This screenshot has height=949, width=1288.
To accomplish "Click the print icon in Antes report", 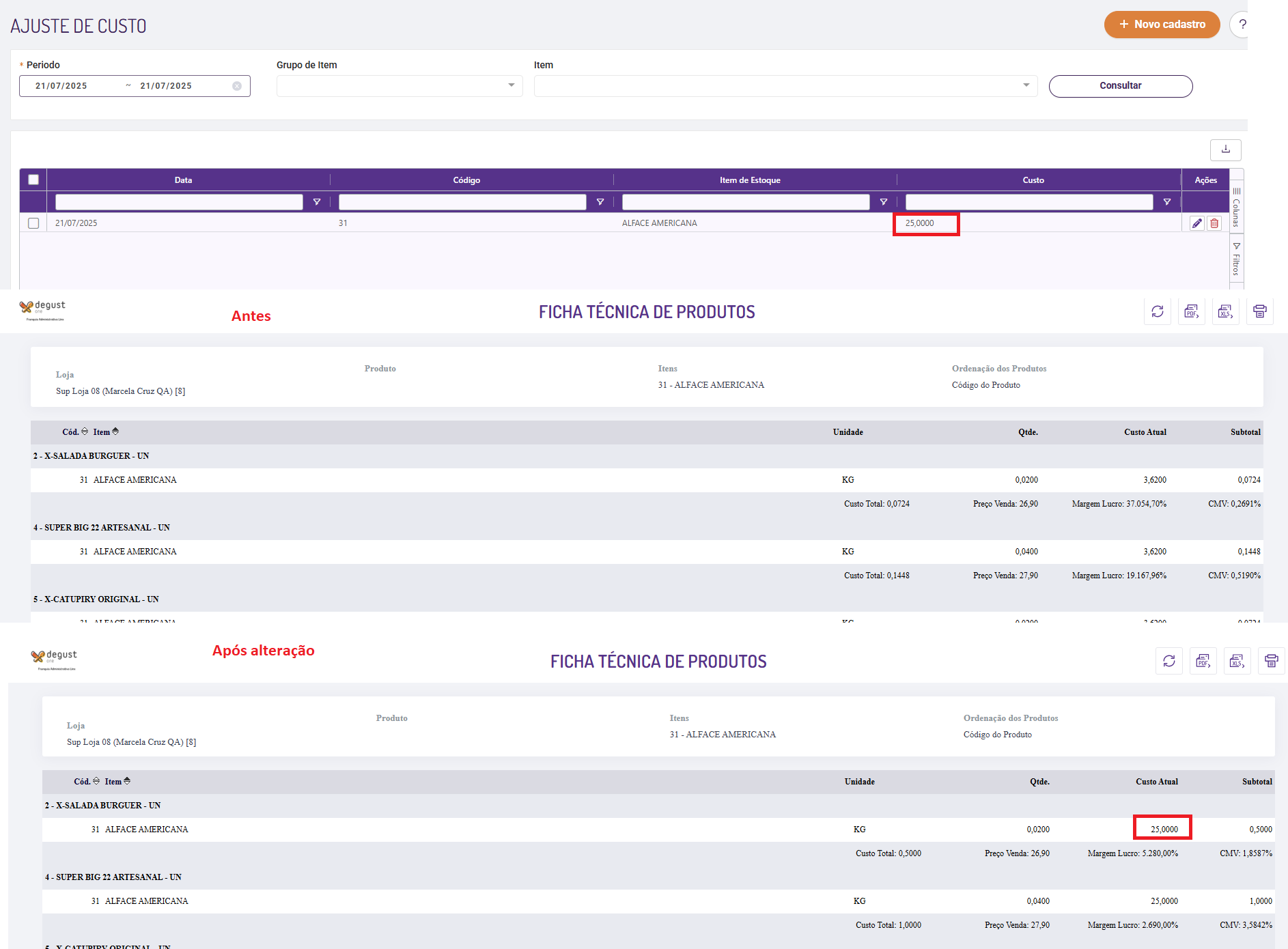I will pos(1260,311).
